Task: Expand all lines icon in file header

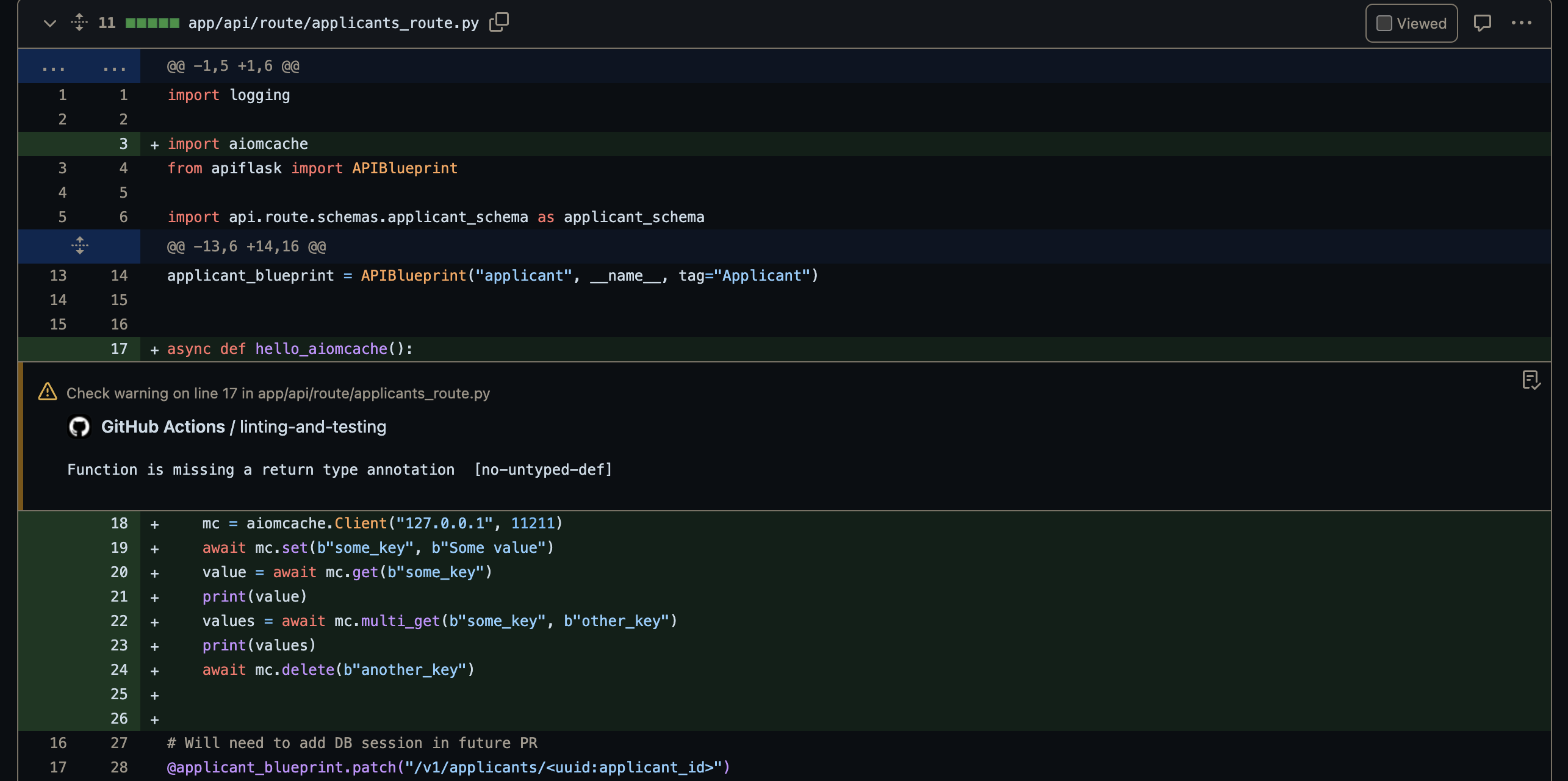Action: click(x=79, y=23)
